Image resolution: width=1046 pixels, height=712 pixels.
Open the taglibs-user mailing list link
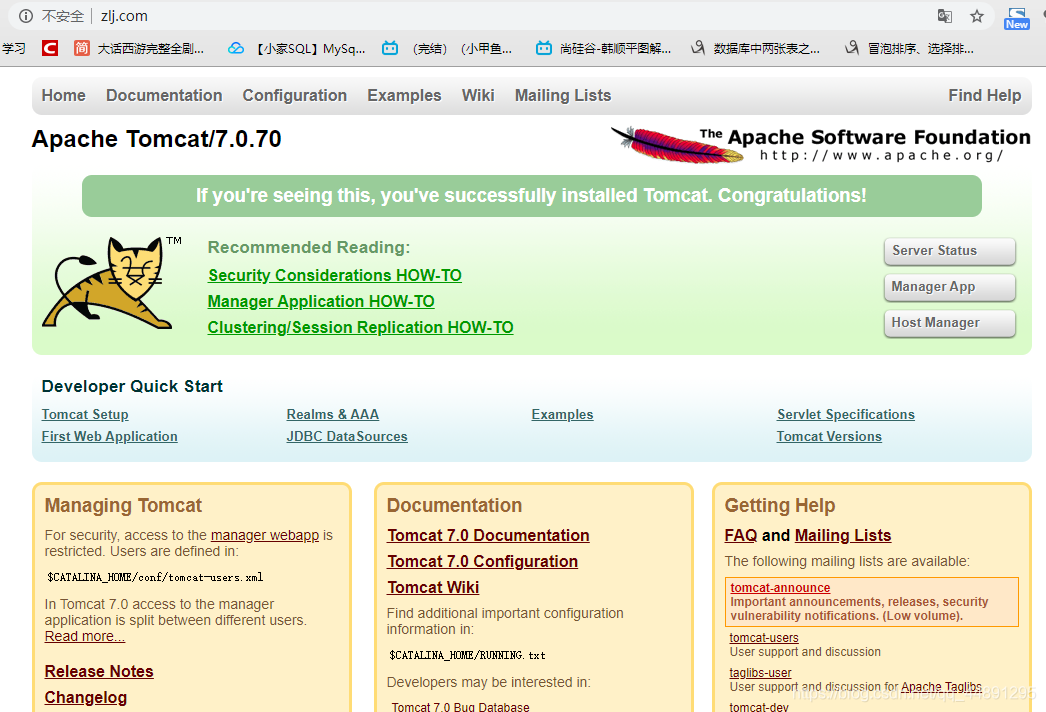(x=760, y=673)
